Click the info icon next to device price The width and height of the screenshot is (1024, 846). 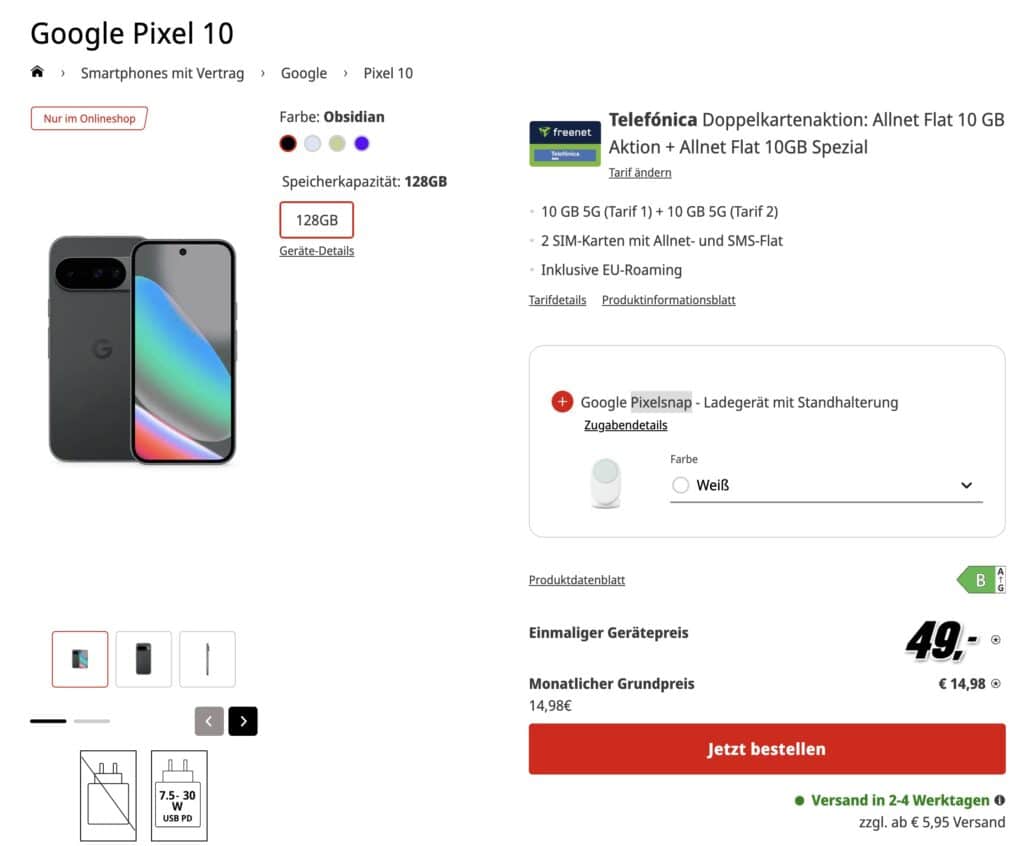point(995,640)
